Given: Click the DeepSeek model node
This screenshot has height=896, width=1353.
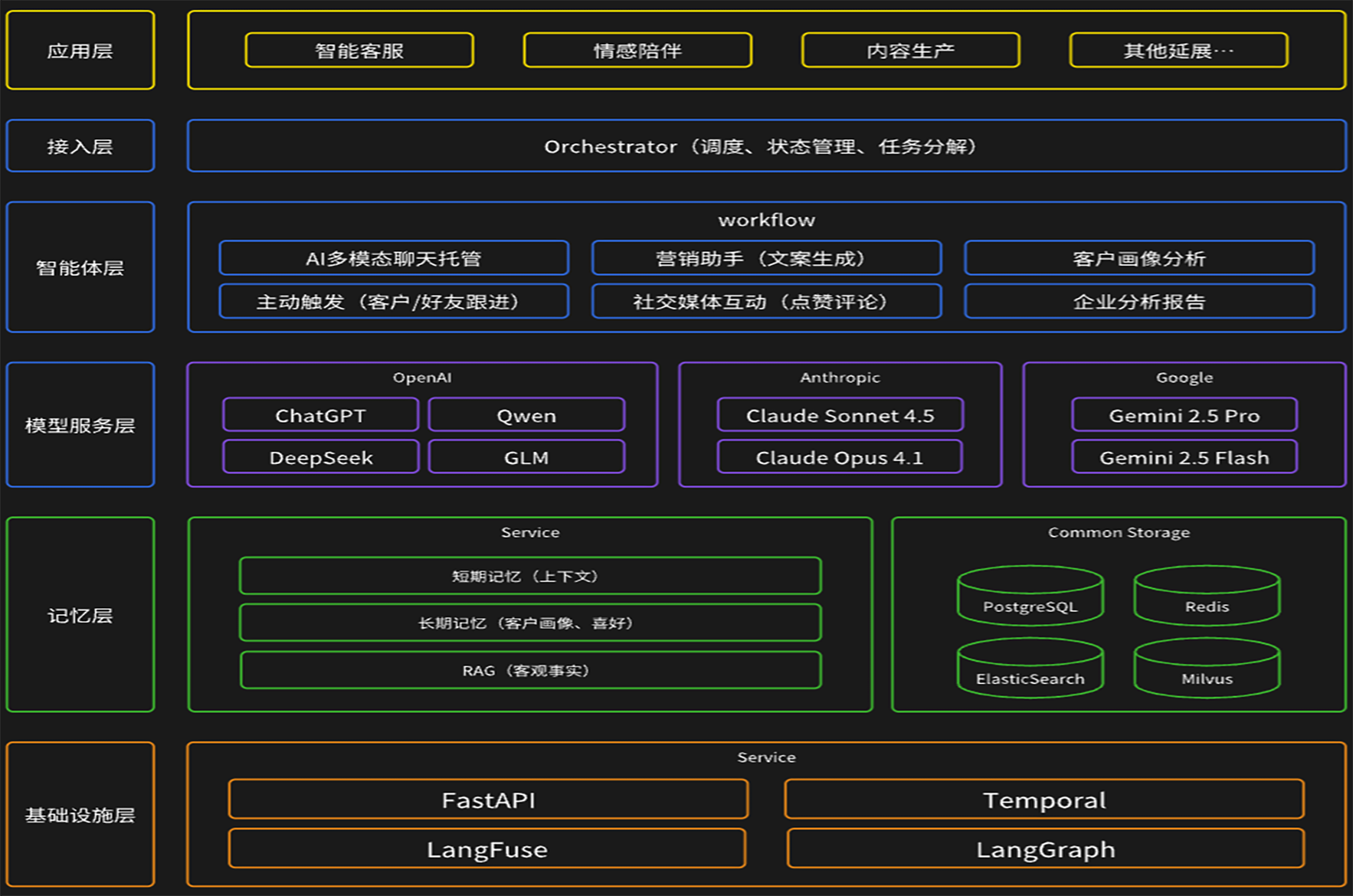Looking at the screenshot, I should point(320,457).
